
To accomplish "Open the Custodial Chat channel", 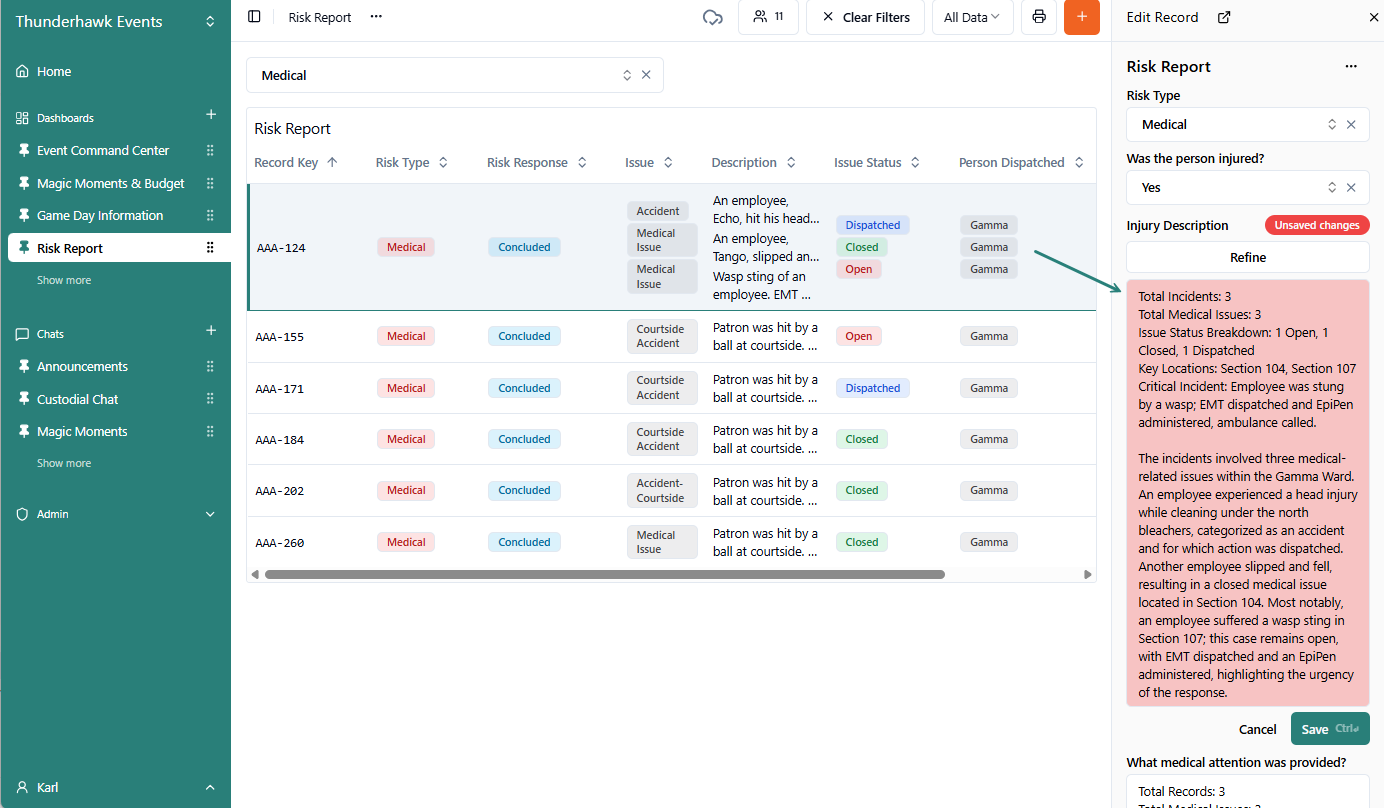I will click(x=78, y=399).
